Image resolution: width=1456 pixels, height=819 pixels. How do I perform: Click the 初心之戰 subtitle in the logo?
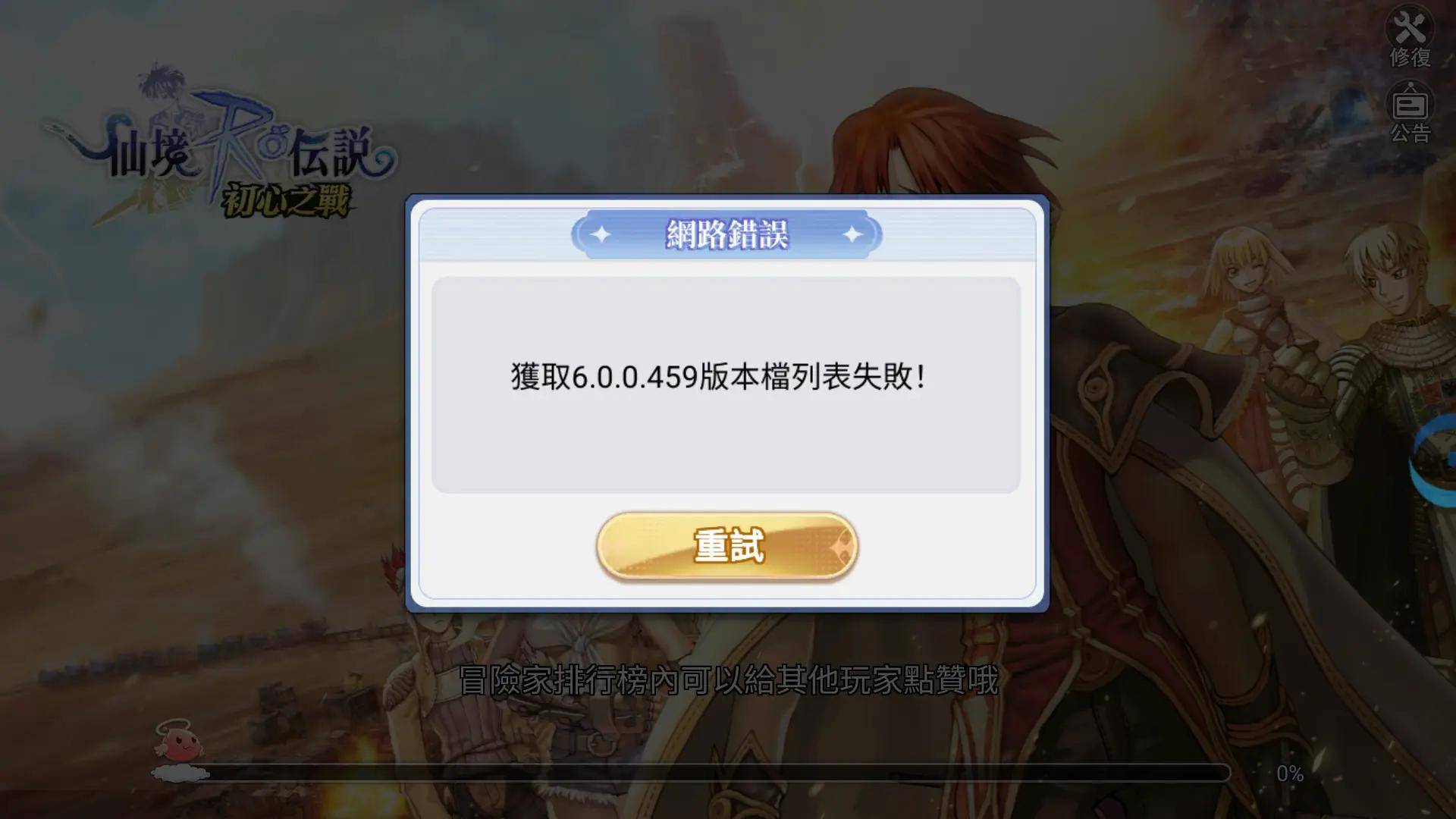[x=286, y=201]
